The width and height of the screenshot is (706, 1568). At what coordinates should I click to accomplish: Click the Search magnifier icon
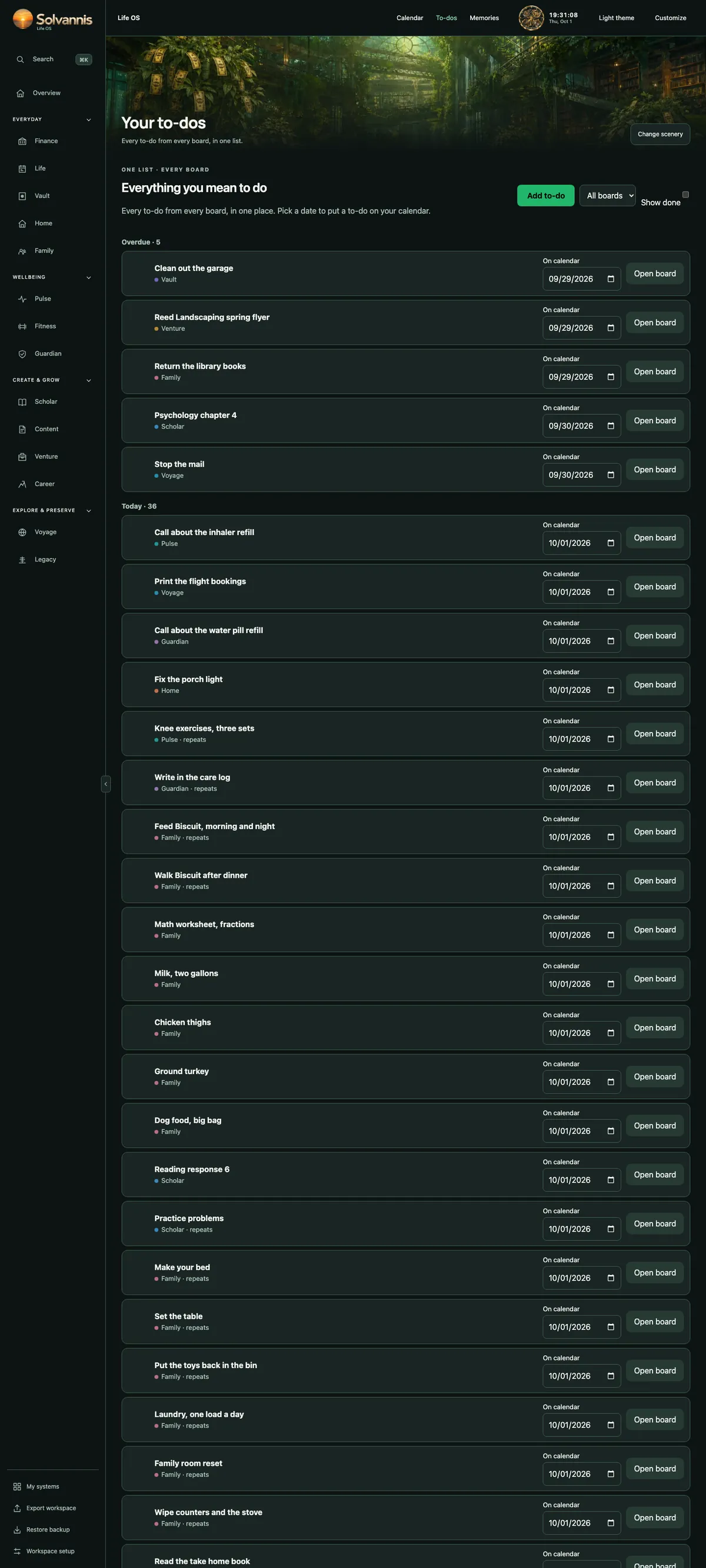click(x=20, y=59)
